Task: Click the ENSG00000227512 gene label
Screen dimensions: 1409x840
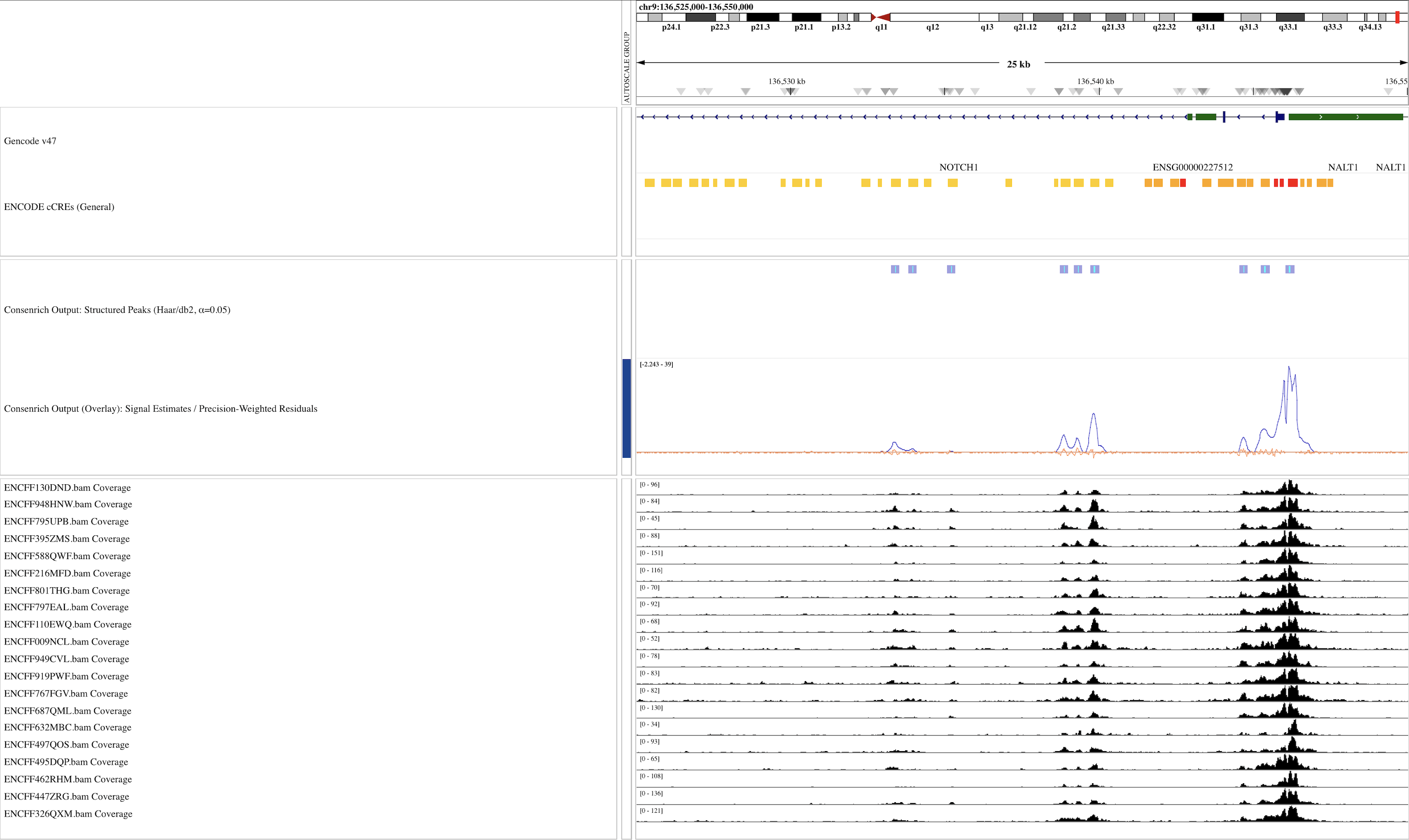Action: 1192,167
